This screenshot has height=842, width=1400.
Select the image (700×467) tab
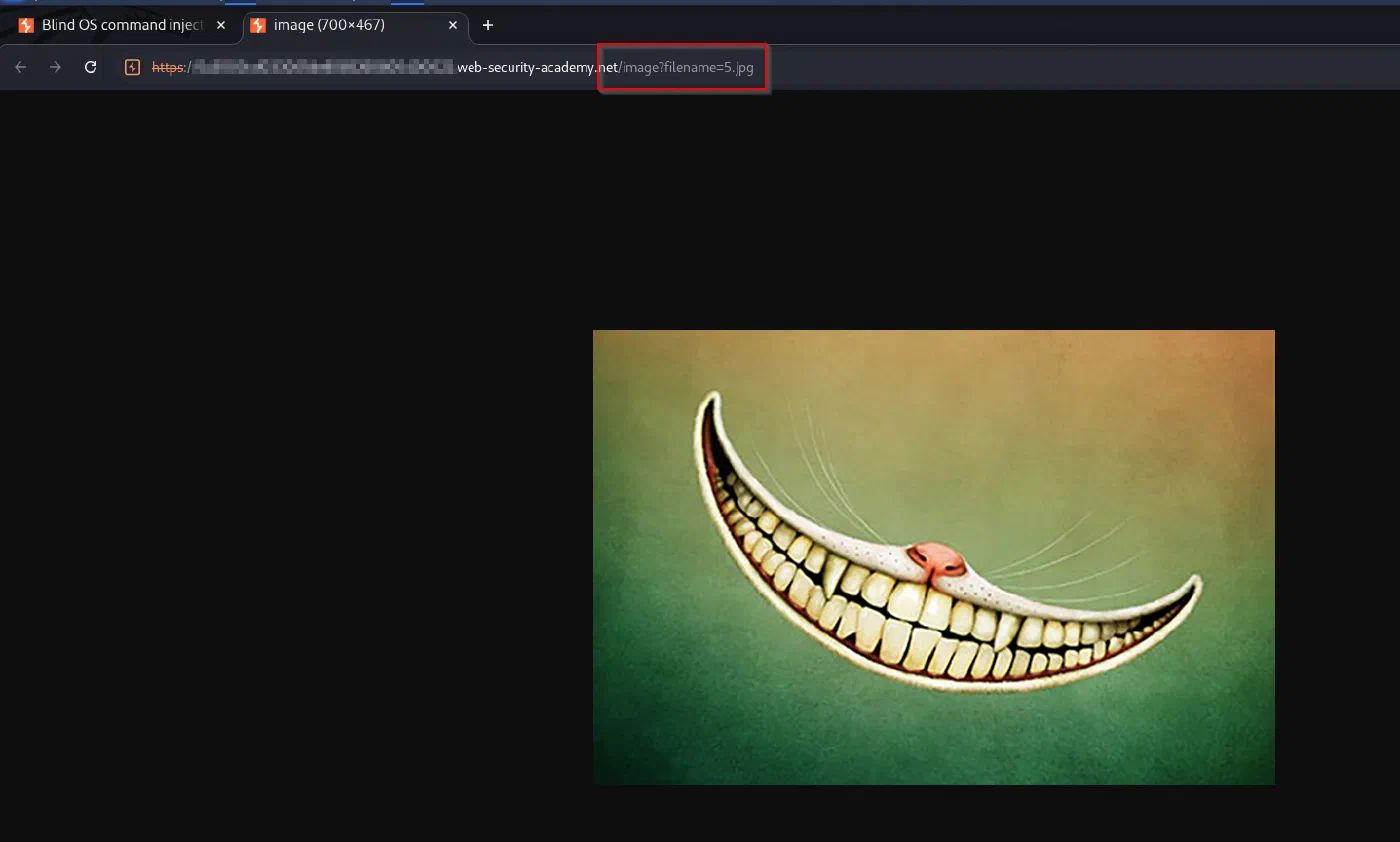click(355, 25)
